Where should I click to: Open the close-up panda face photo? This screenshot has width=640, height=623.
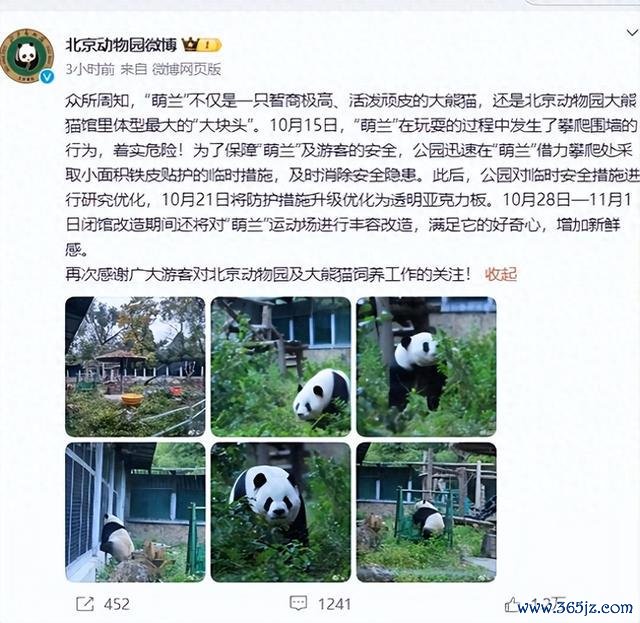[281, 512]
